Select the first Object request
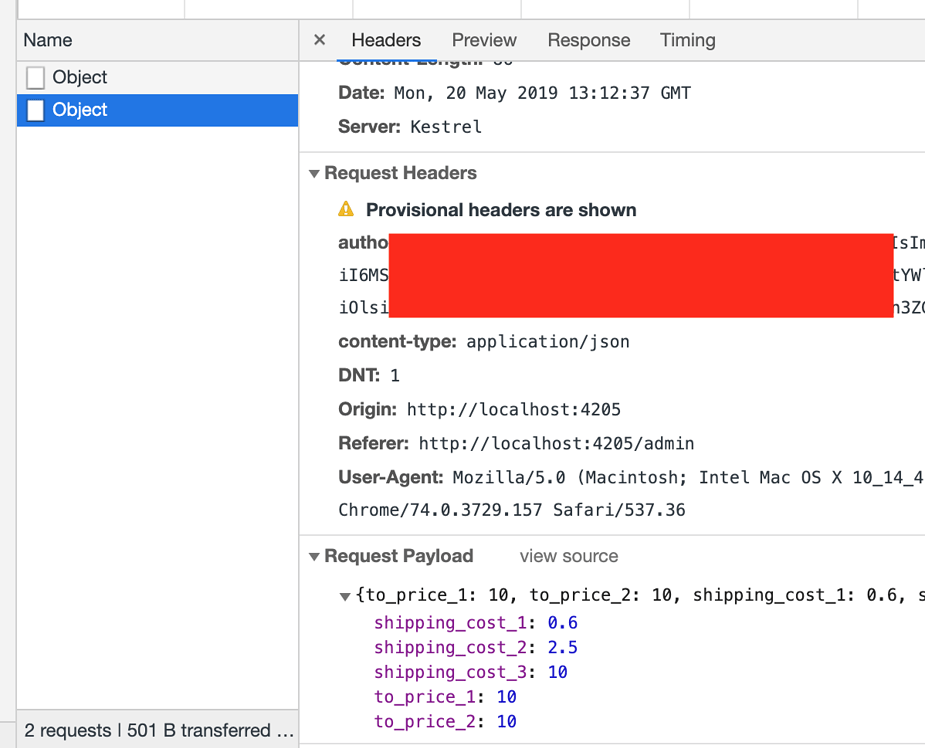The image size is (925, 748). 80,77
